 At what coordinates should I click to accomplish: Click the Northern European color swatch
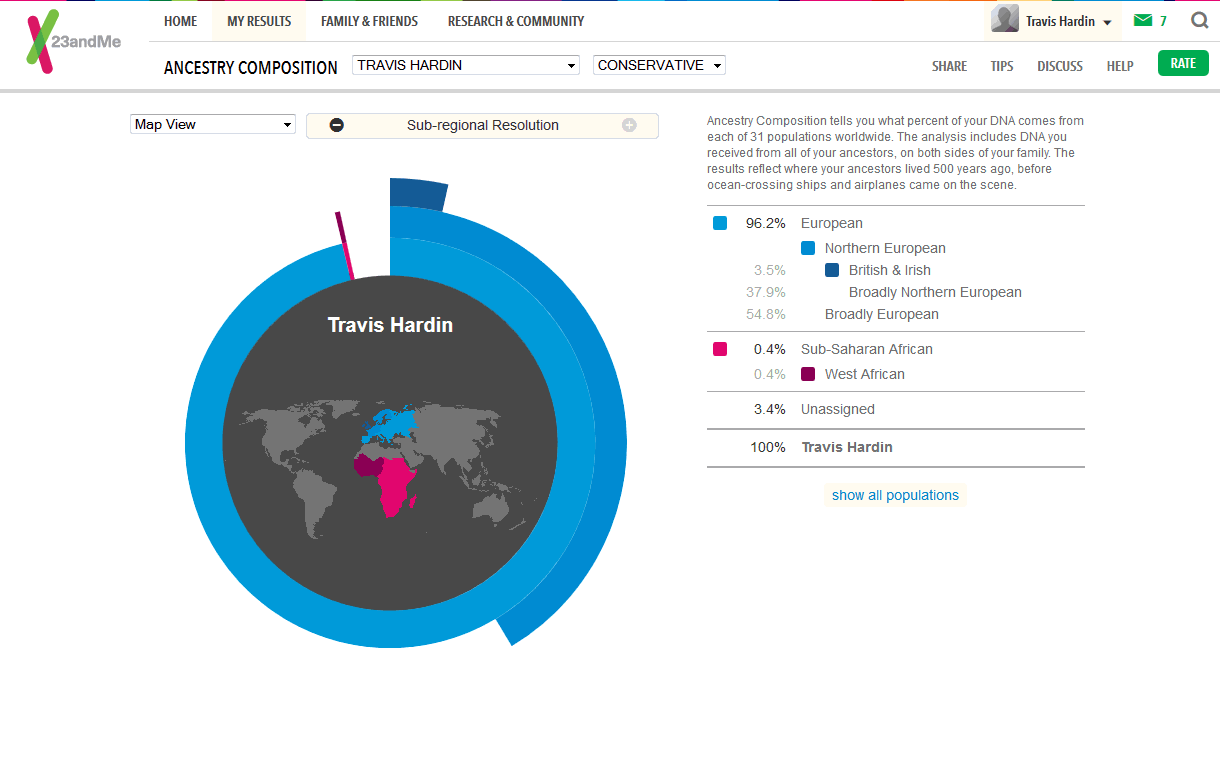click(x=808, y=248)
